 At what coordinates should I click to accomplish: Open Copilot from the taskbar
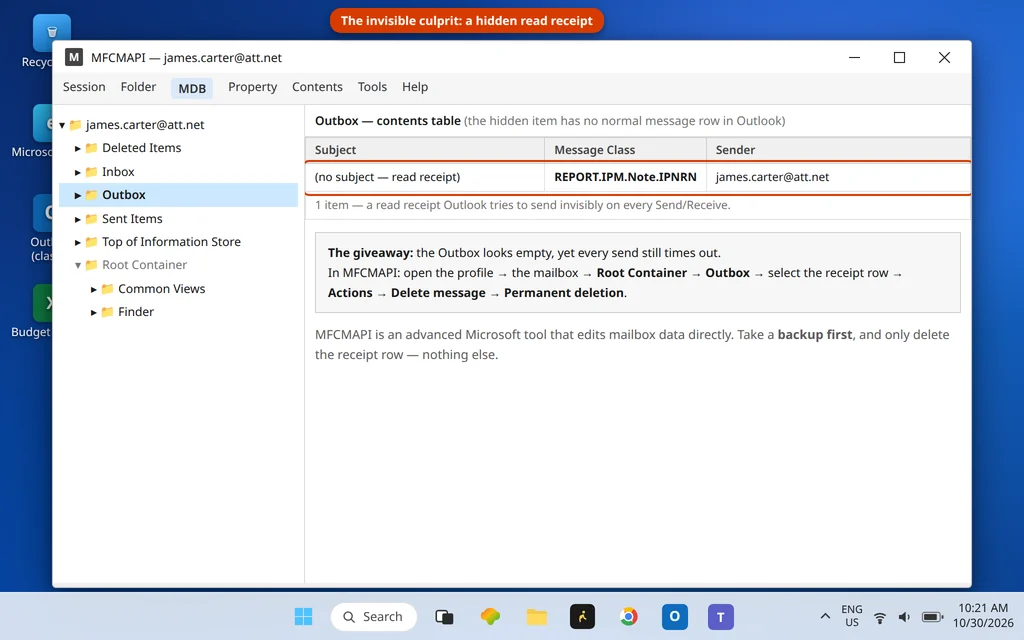coord(490,616)
